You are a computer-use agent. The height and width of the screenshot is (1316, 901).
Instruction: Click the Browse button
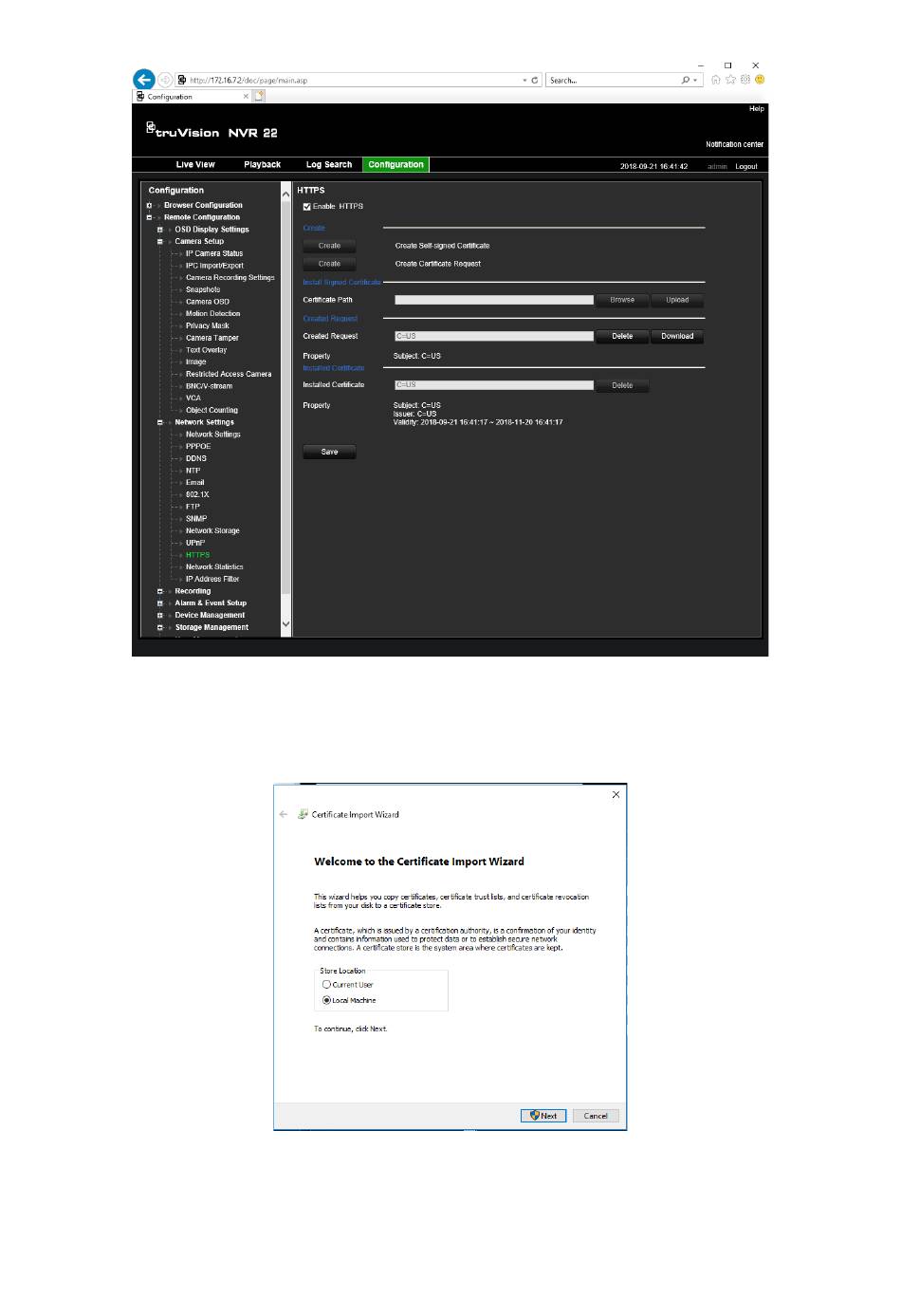622,300
